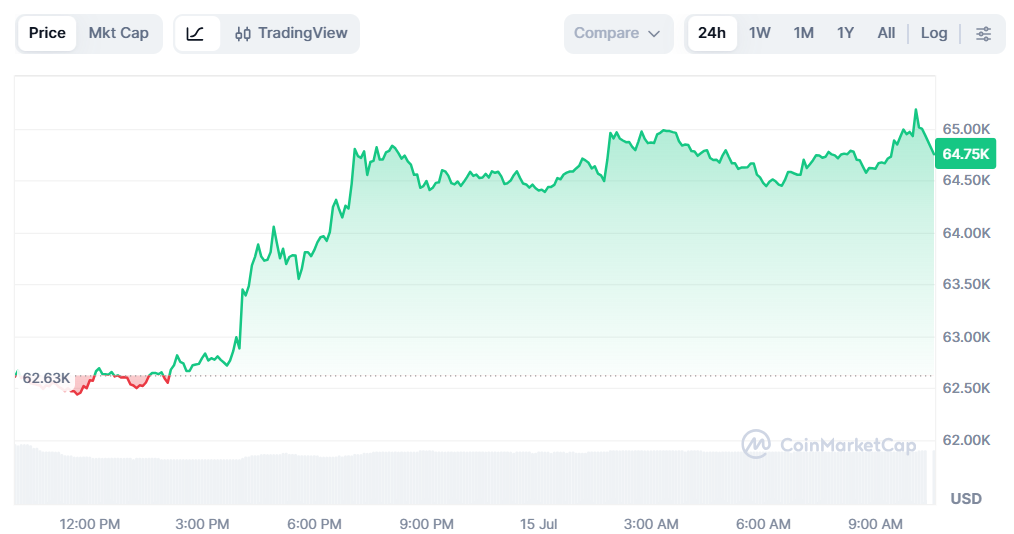This screenshot has width=1014, height=534.
Task: Select the line chart icon
Action: (195, 34)
